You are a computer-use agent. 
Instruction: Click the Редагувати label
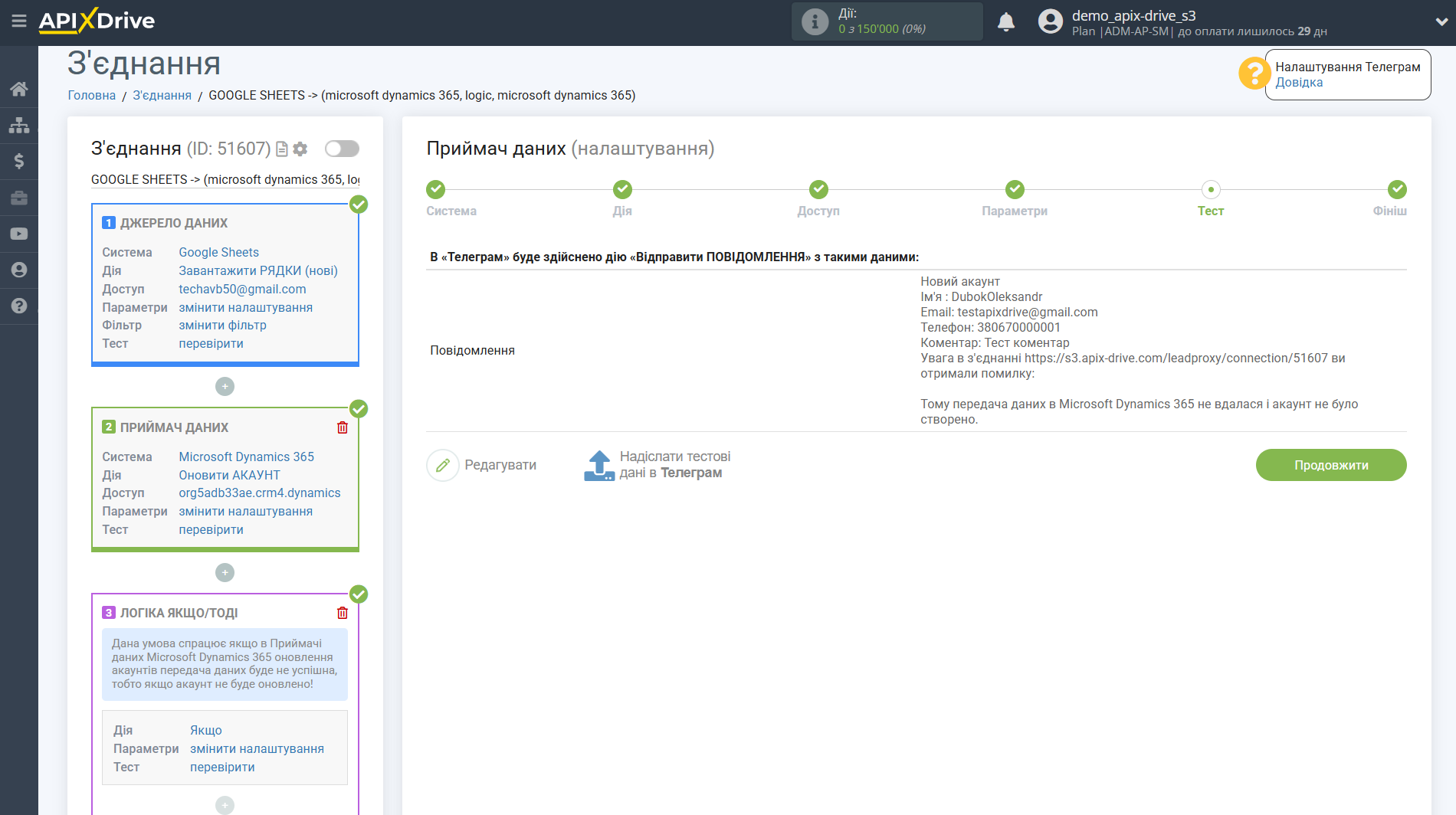tap(500, 465)
